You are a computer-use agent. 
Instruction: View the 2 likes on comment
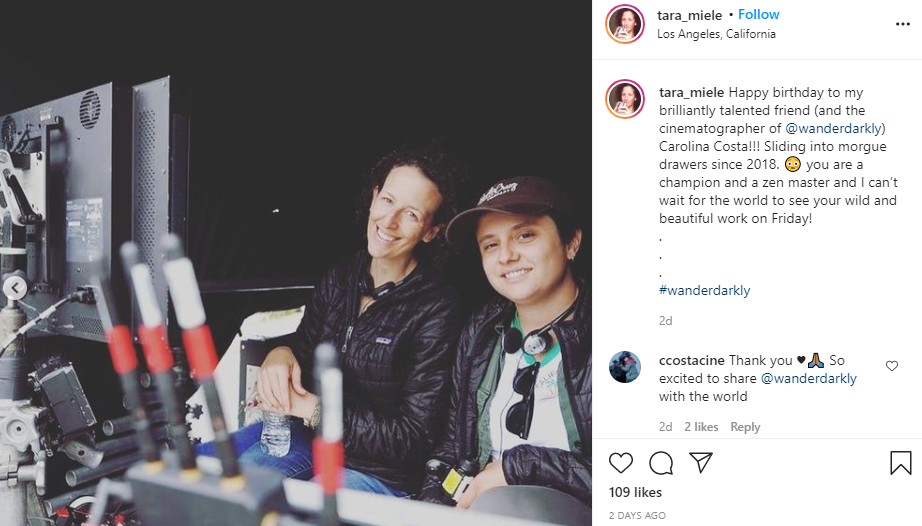click(701, 427)
